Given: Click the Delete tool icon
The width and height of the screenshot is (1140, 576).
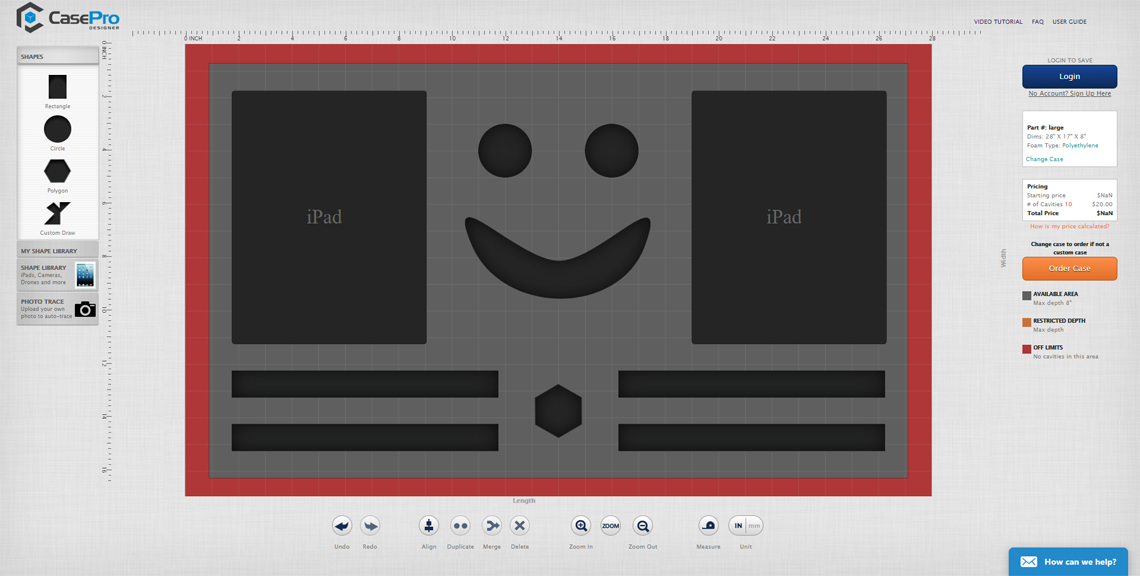Looking at the screenshot, I should [520, 525].
